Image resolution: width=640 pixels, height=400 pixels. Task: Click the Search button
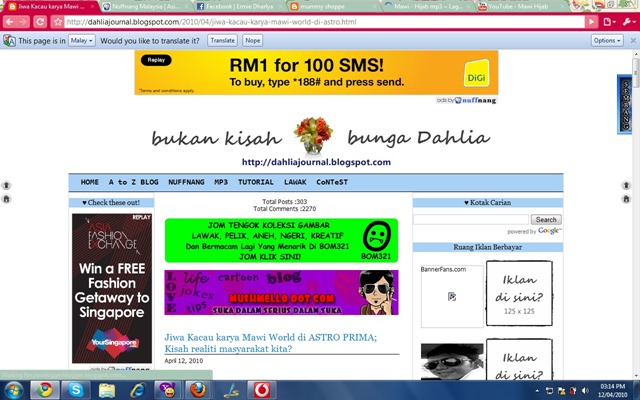coord(546,220)
